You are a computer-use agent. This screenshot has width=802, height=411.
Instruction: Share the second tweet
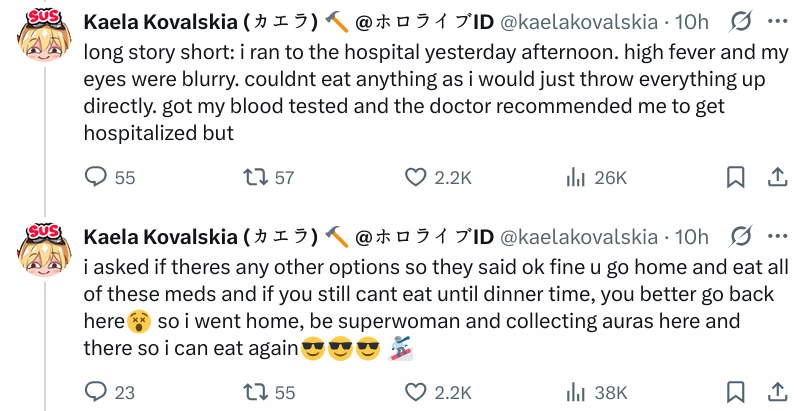pos(776,392)
